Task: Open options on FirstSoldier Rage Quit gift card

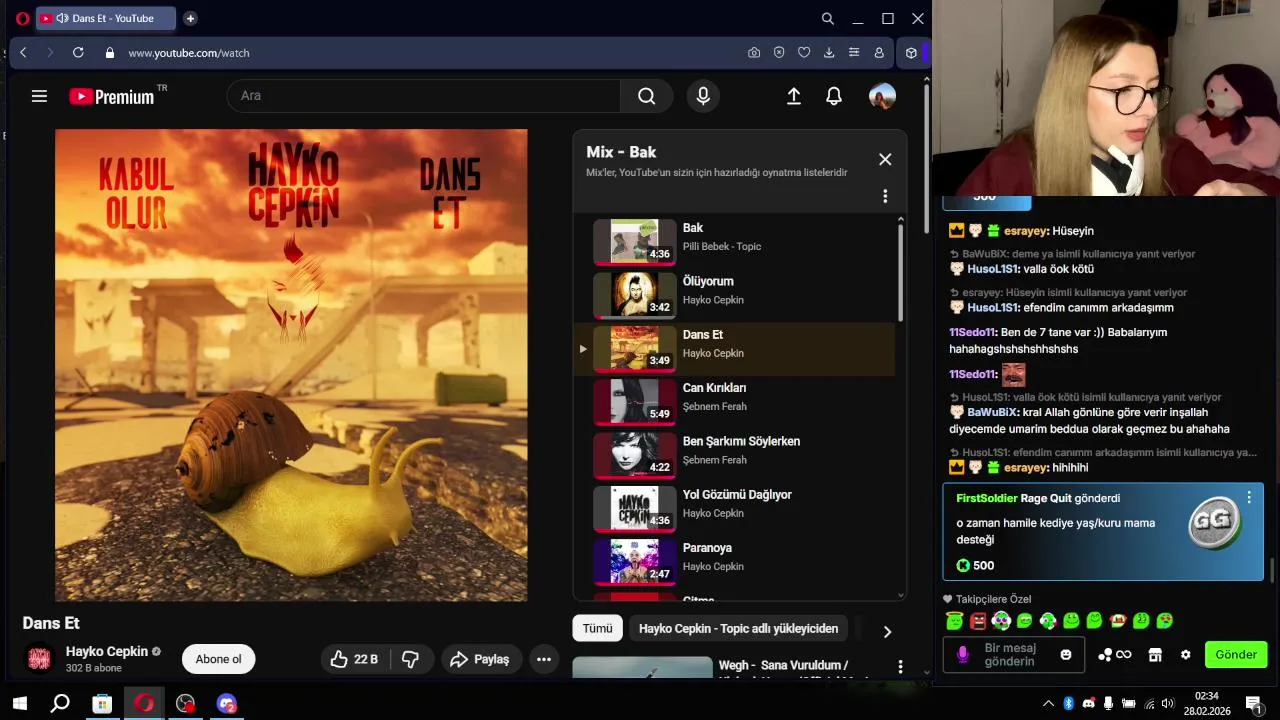Action: (1249, 497)
